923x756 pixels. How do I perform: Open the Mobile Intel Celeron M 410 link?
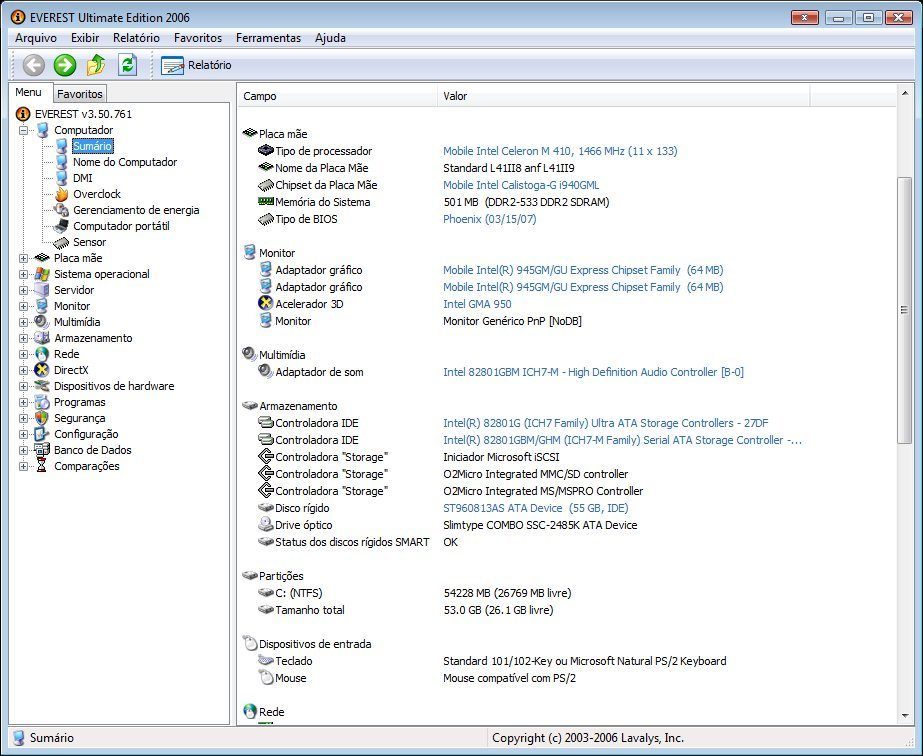point(560,151)
